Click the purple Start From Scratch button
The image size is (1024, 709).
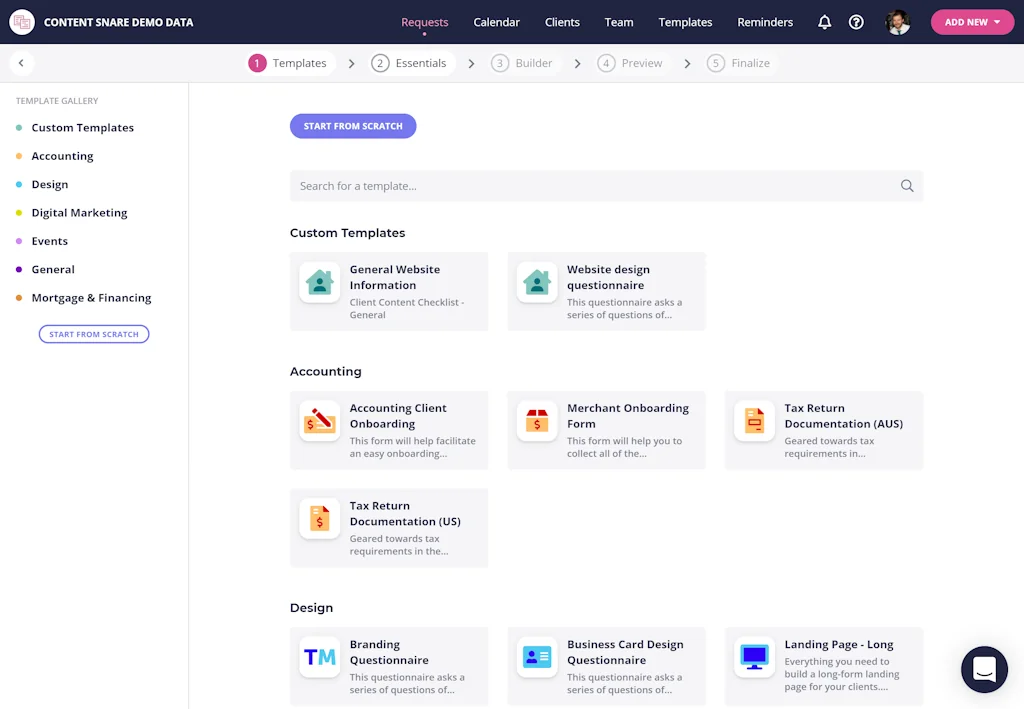tap(353, 126)
